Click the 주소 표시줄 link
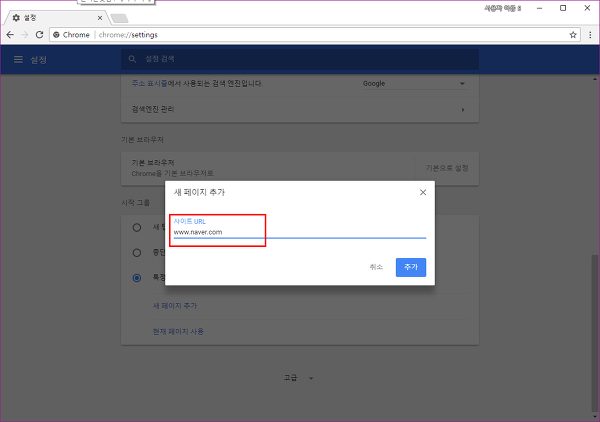This screenshot has height=422, width=600. (x=149, y=83)
